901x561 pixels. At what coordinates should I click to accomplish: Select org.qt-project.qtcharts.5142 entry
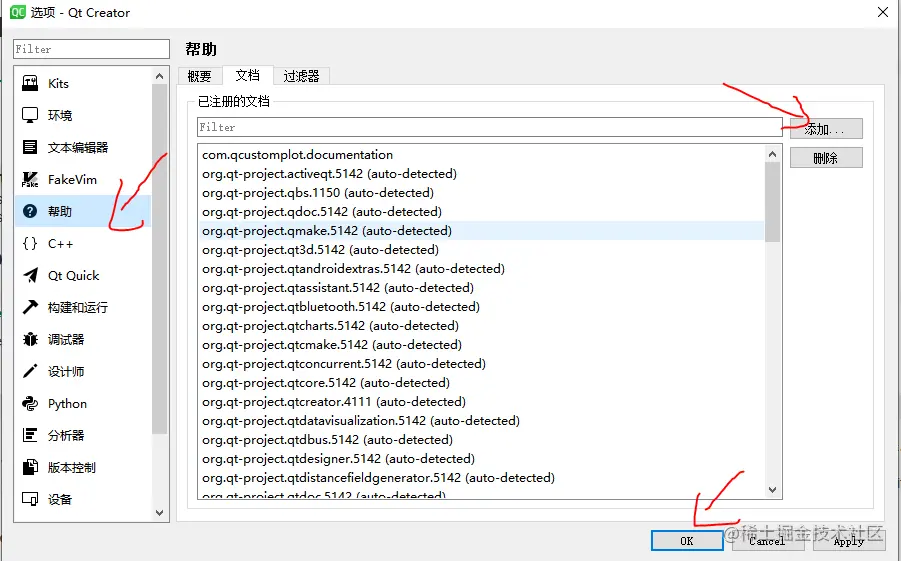pos(482,325)
